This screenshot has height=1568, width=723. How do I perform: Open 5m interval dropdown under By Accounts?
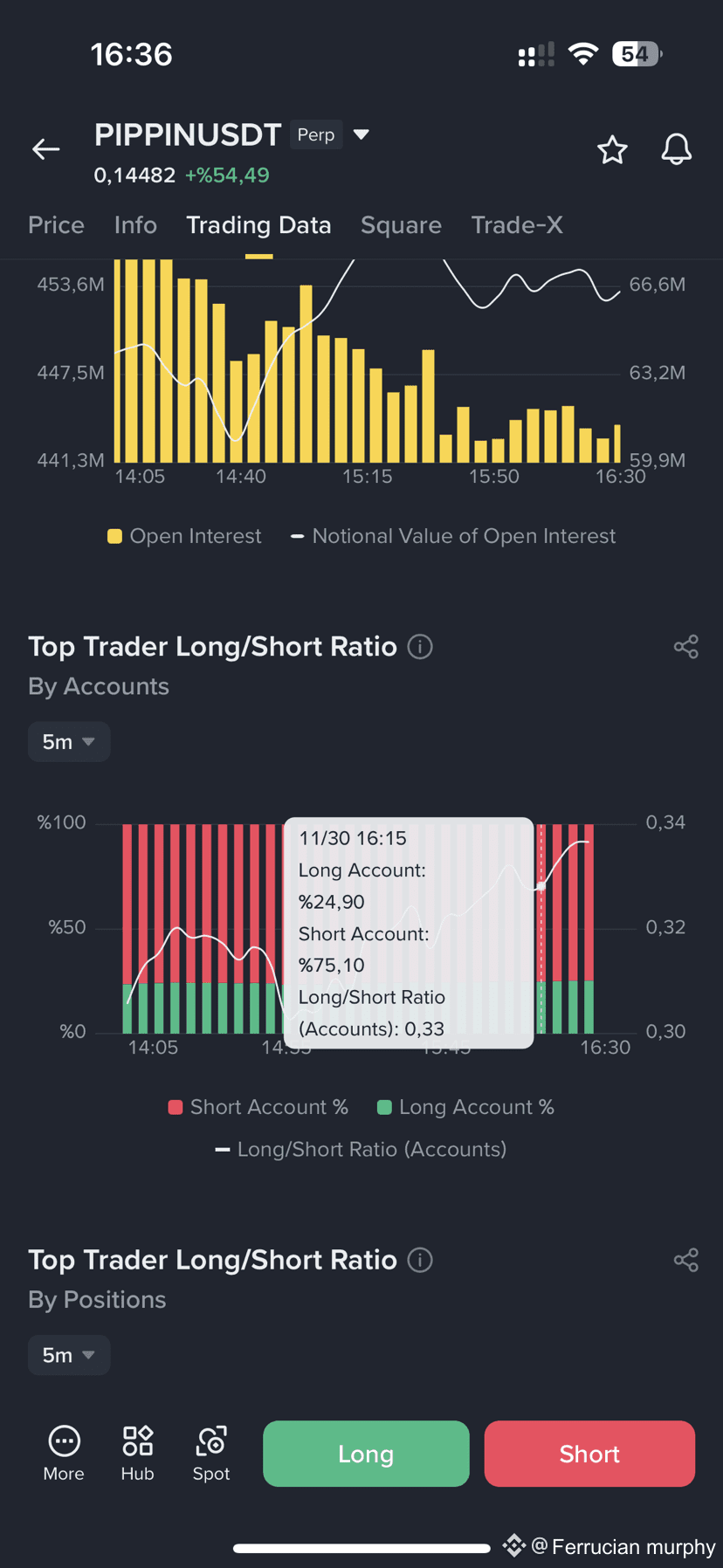[69, 742]
